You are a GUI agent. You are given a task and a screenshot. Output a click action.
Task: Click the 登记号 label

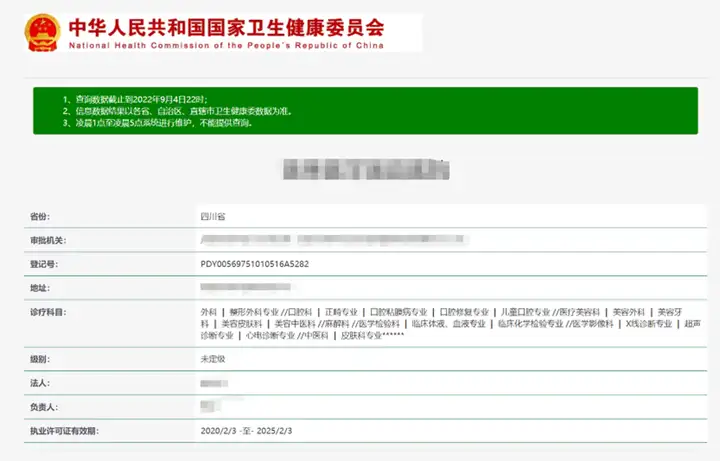point(44,264)
